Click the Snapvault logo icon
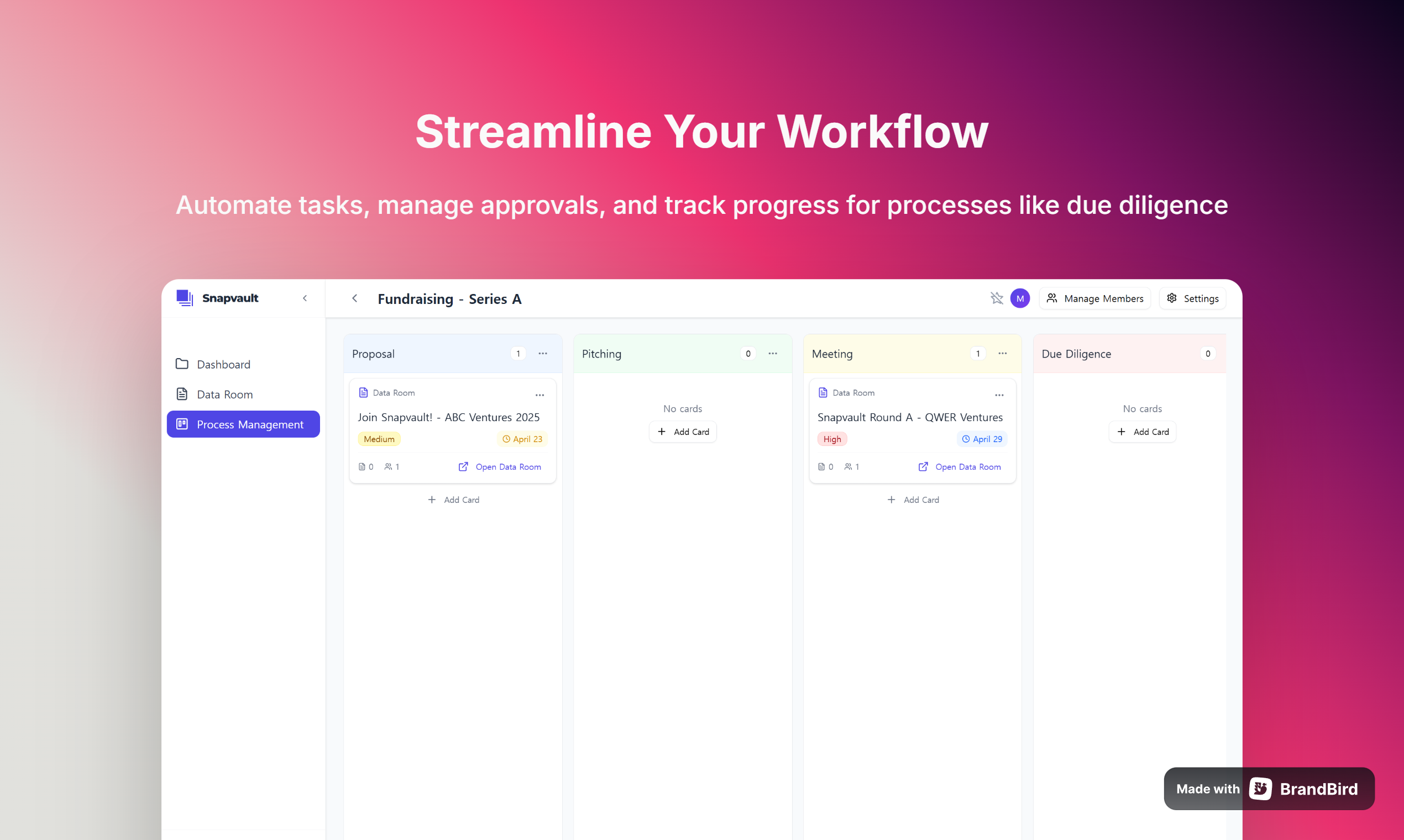The image size is (1404, 840). 185,298
